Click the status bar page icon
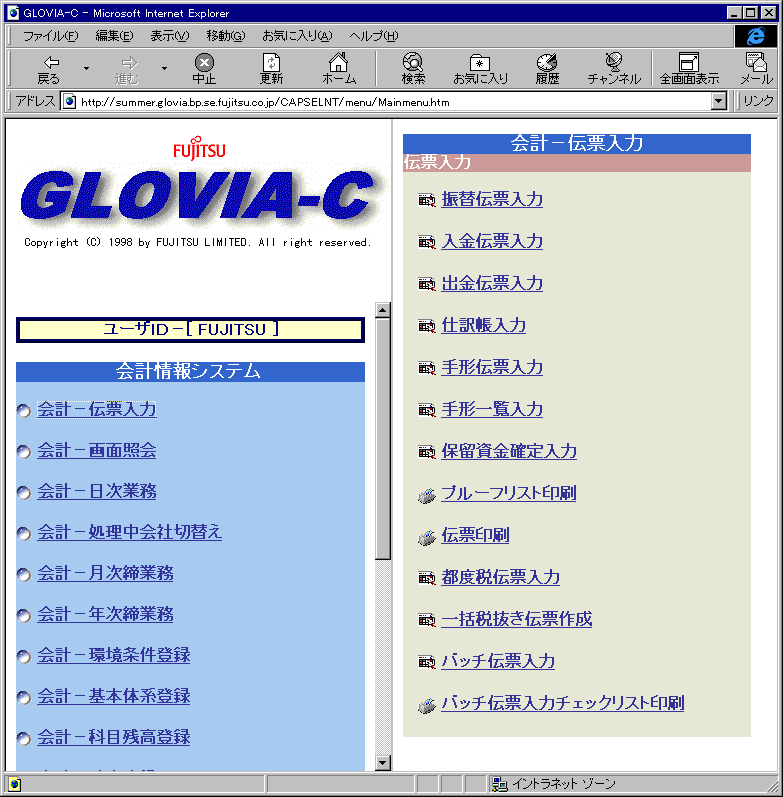 [x=15, y=784]
